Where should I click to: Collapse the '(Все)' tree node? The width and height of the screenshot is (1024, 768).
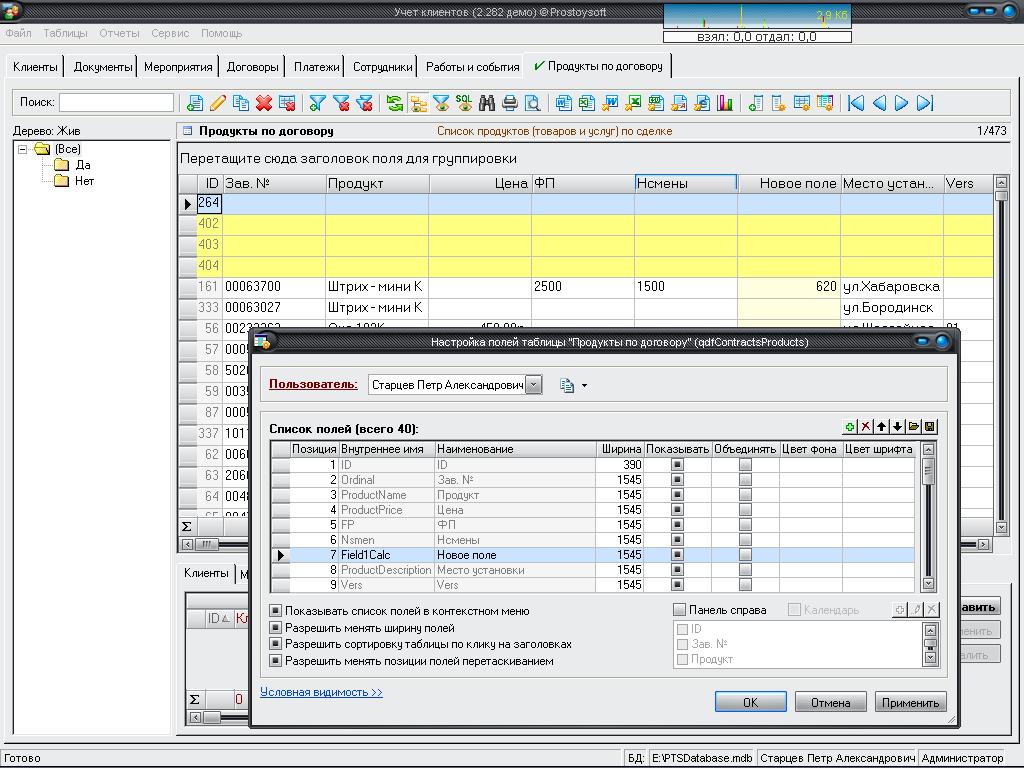[x=23, y=149]
